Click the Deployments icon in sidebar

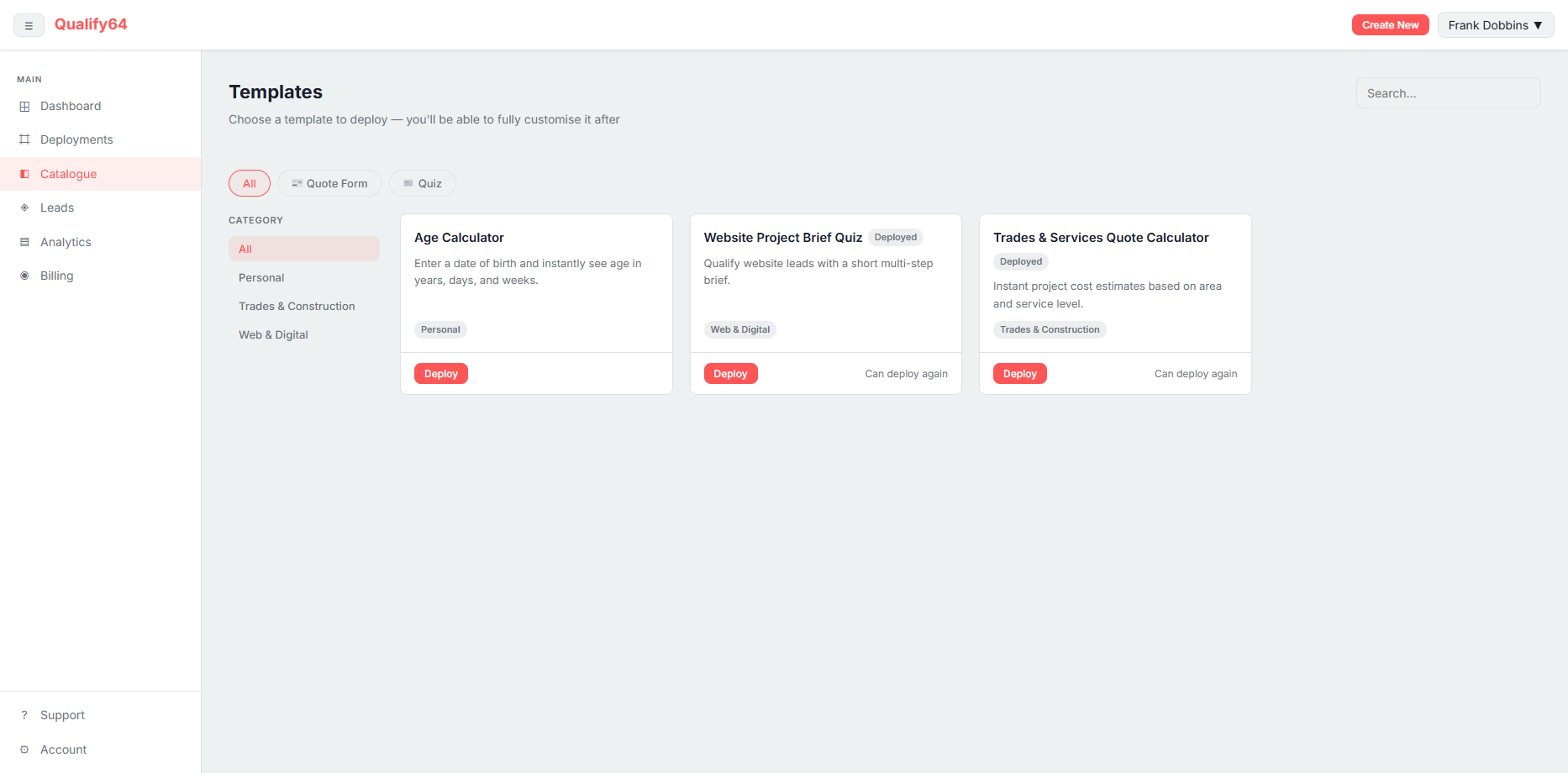point(24,139)
